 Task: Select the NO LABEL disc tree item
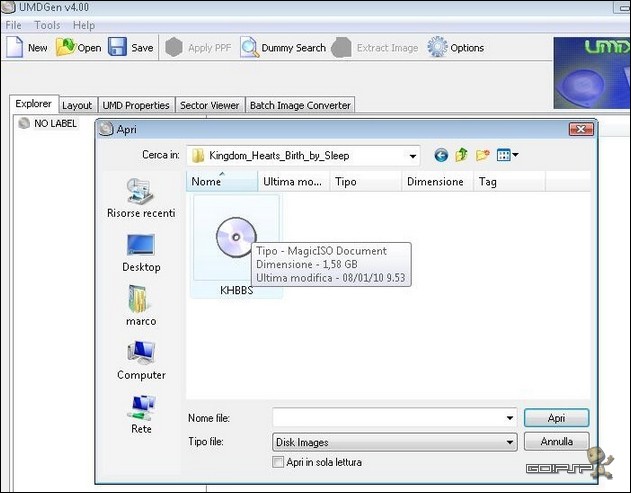click(x=48, y=124)
